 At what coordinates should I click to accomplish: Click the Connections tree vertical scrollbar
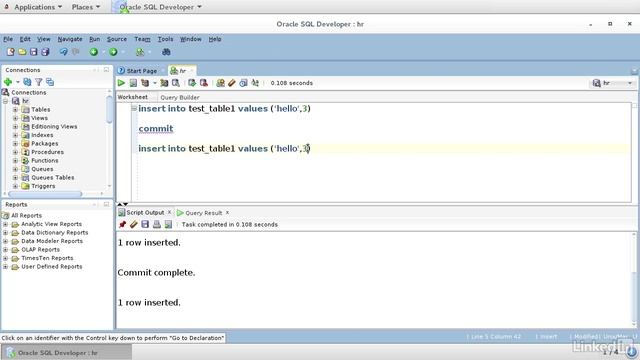click(x=109, y=109)
